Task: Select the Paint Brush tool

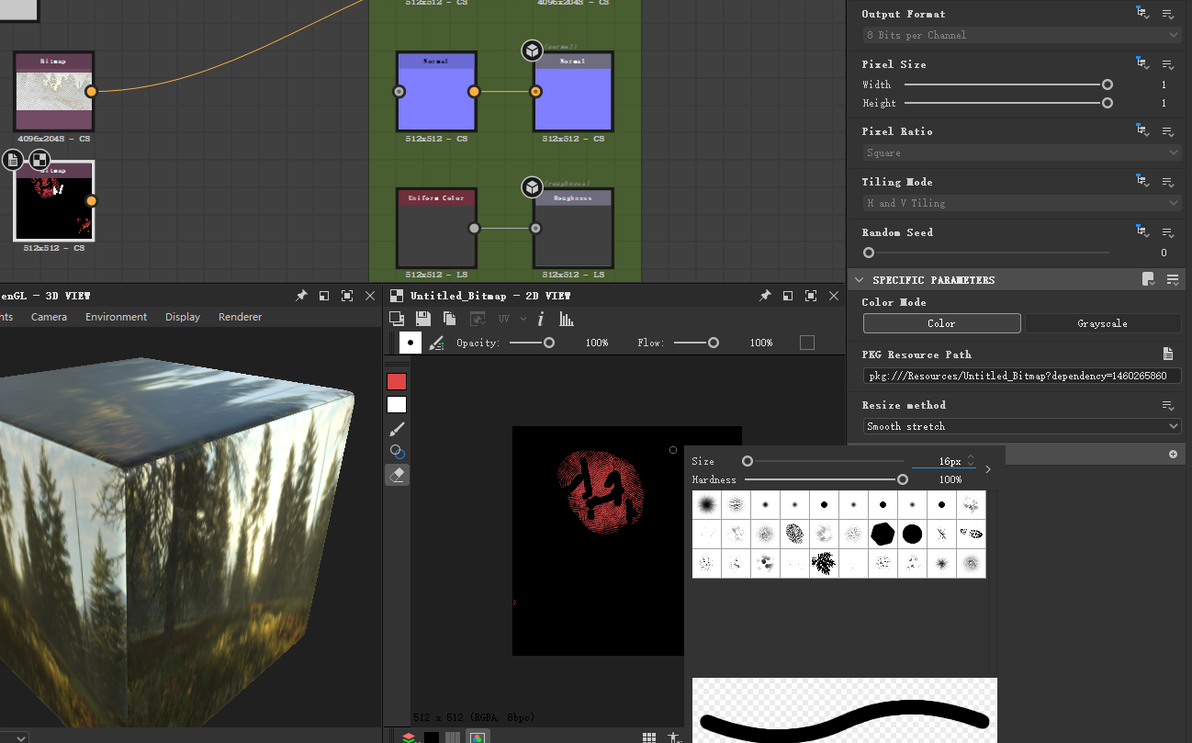Action: 397,429
